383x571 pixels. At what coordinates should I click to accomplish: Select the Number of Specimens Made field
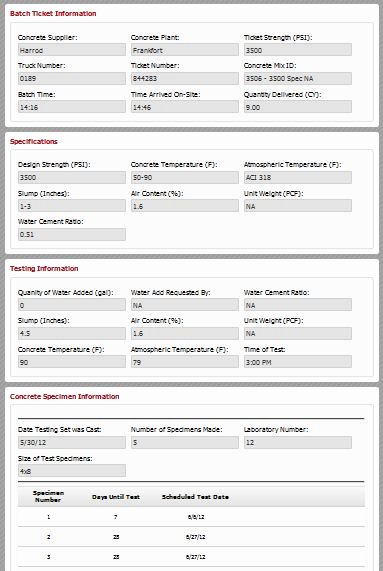(x=185, y=442)
